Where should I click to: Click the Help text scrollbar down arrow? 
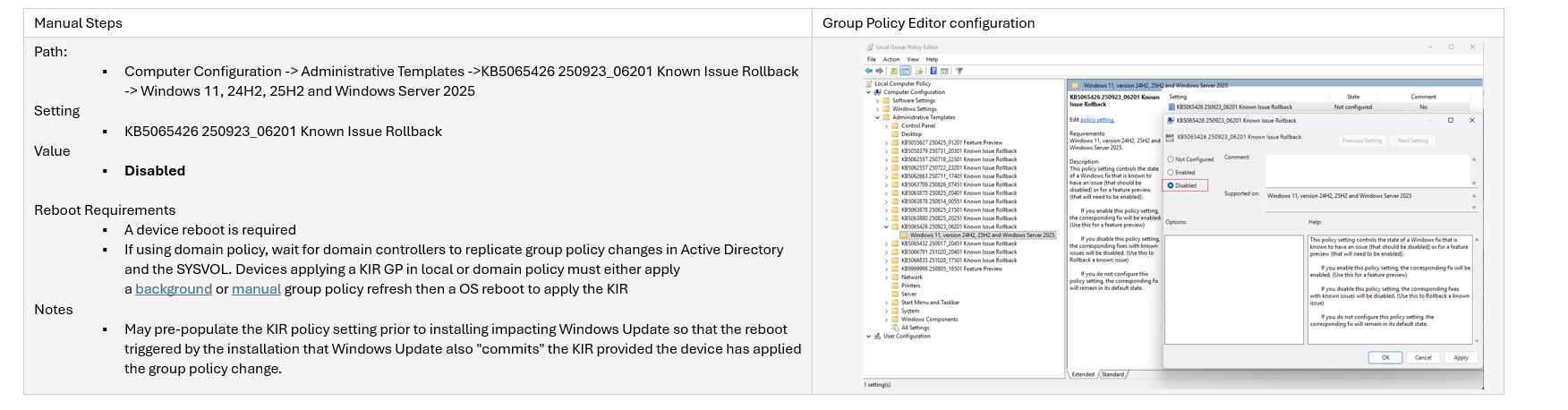pos(1477,341)
